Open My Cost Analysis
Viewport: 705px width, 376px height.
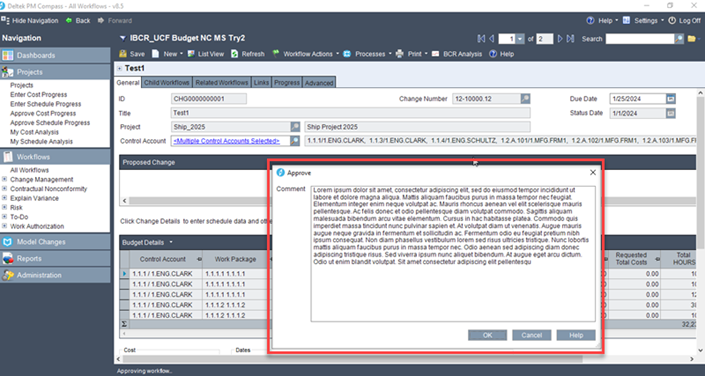coord(35,132)
